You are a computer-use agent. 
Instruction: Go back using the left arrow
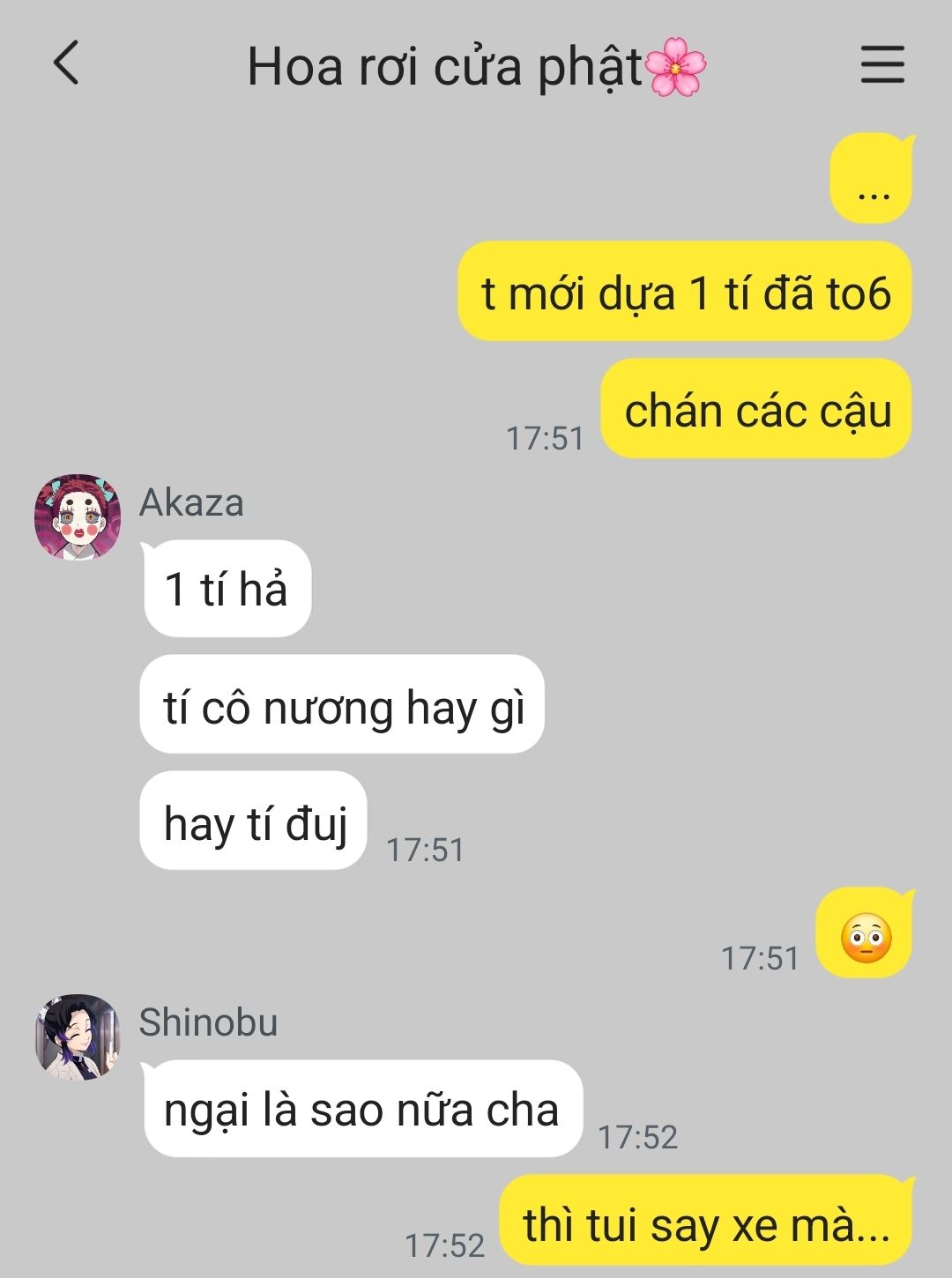point(66,63)
